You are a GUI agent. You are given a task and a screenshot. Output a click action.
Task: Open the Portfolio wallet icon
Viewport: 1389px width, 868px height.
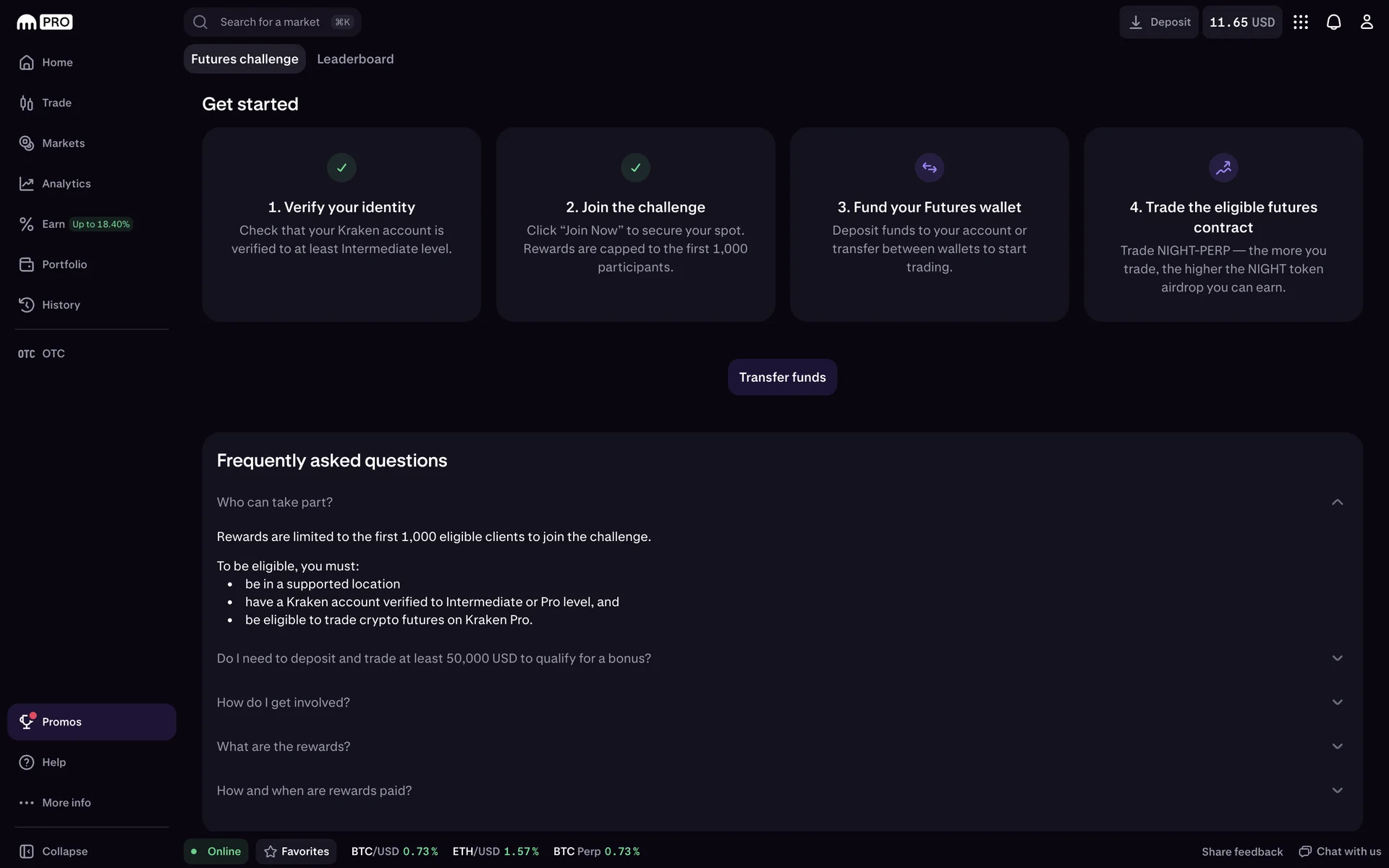(27, 265)
